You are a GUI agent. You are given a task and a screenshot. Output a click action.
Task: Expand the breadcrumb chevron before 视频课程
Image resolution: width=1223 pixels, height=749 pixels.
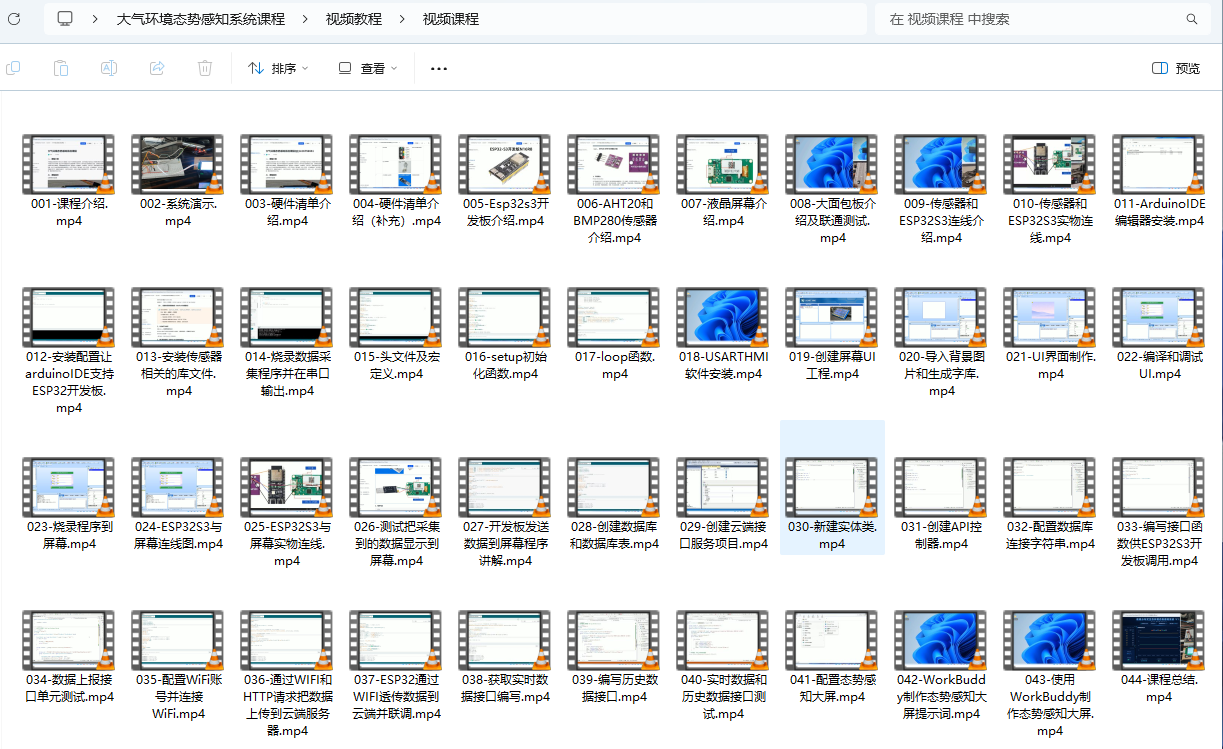402,19
